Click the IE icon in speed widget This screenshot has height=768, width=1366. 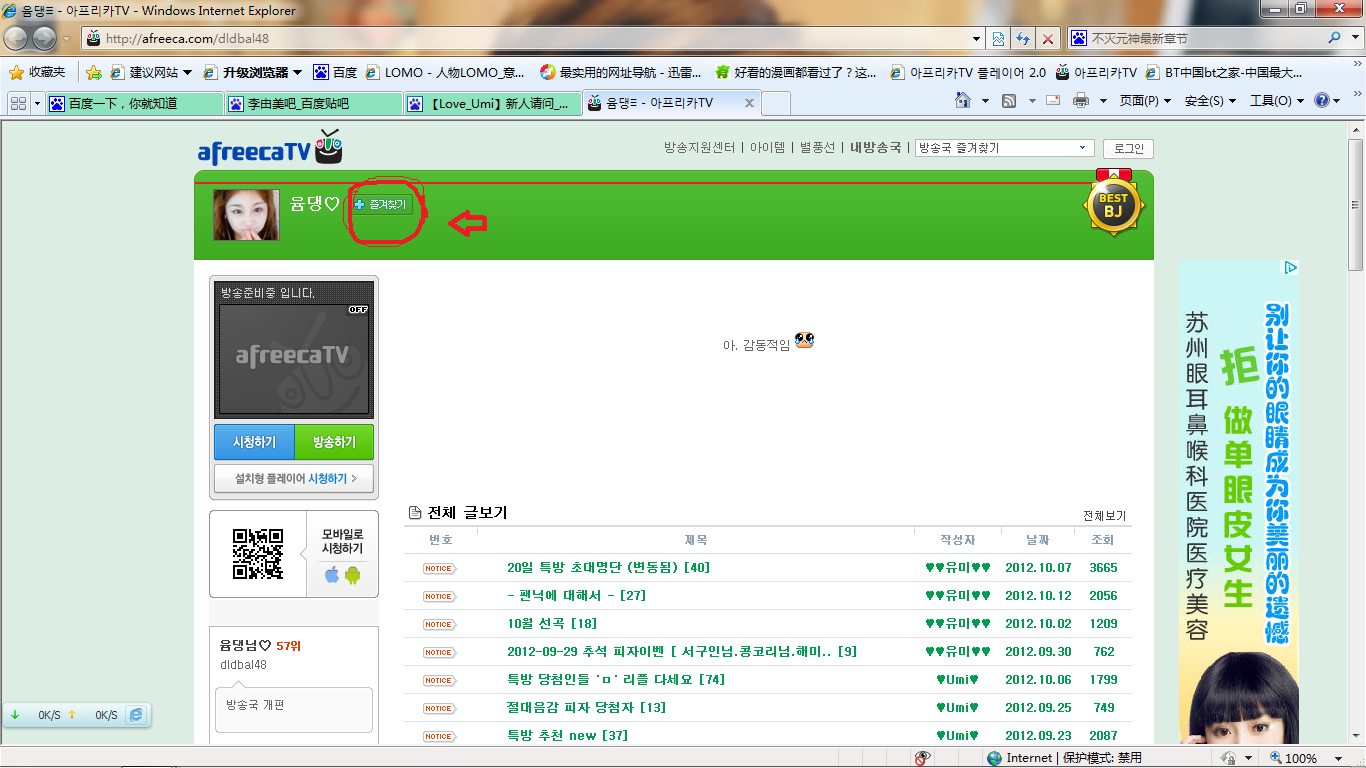[x=136, y=715]
